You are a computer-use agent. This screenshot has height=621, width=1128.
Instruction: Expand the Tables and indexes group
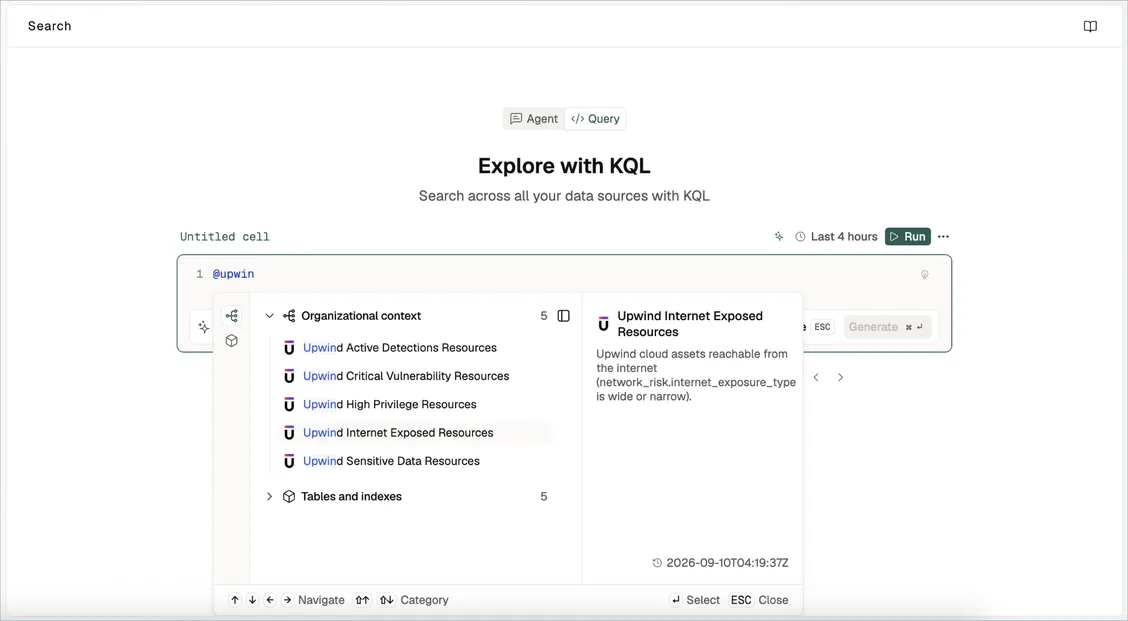point(270,497)
